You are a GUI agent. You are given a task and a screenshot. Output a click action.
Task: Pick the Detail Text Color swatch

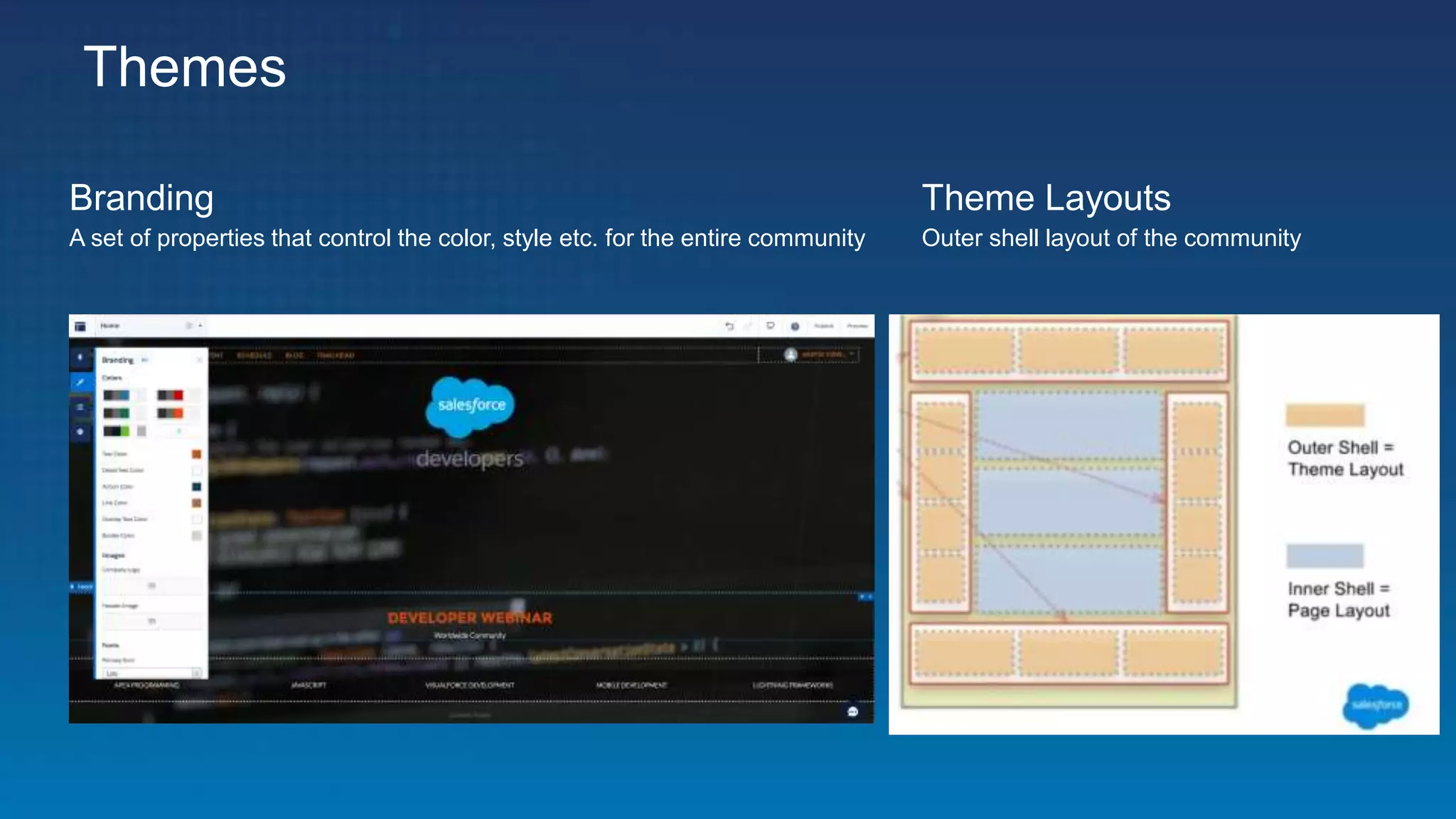pyautogui.click(x=197, y=471)
